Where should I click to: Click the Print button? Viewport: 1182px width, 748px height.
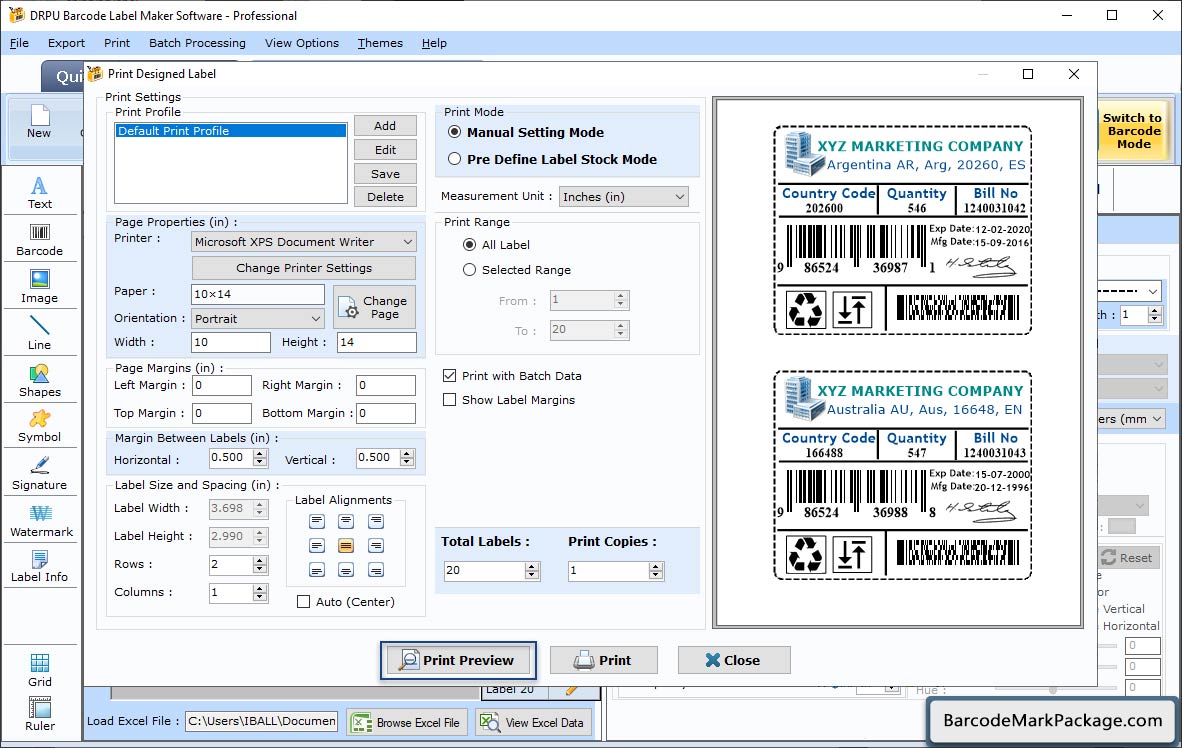coord(603,661)
